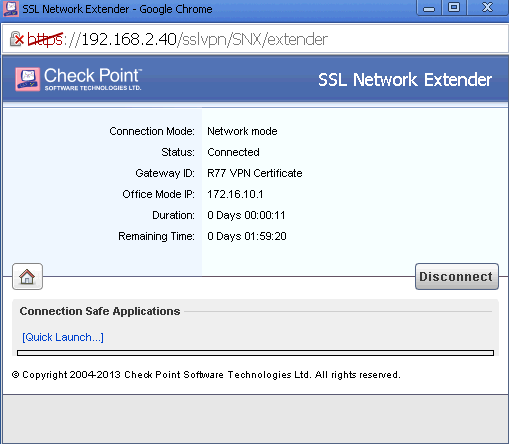
Task: Click the 'Gateway ID:' label
Action: tap(165, 173)
